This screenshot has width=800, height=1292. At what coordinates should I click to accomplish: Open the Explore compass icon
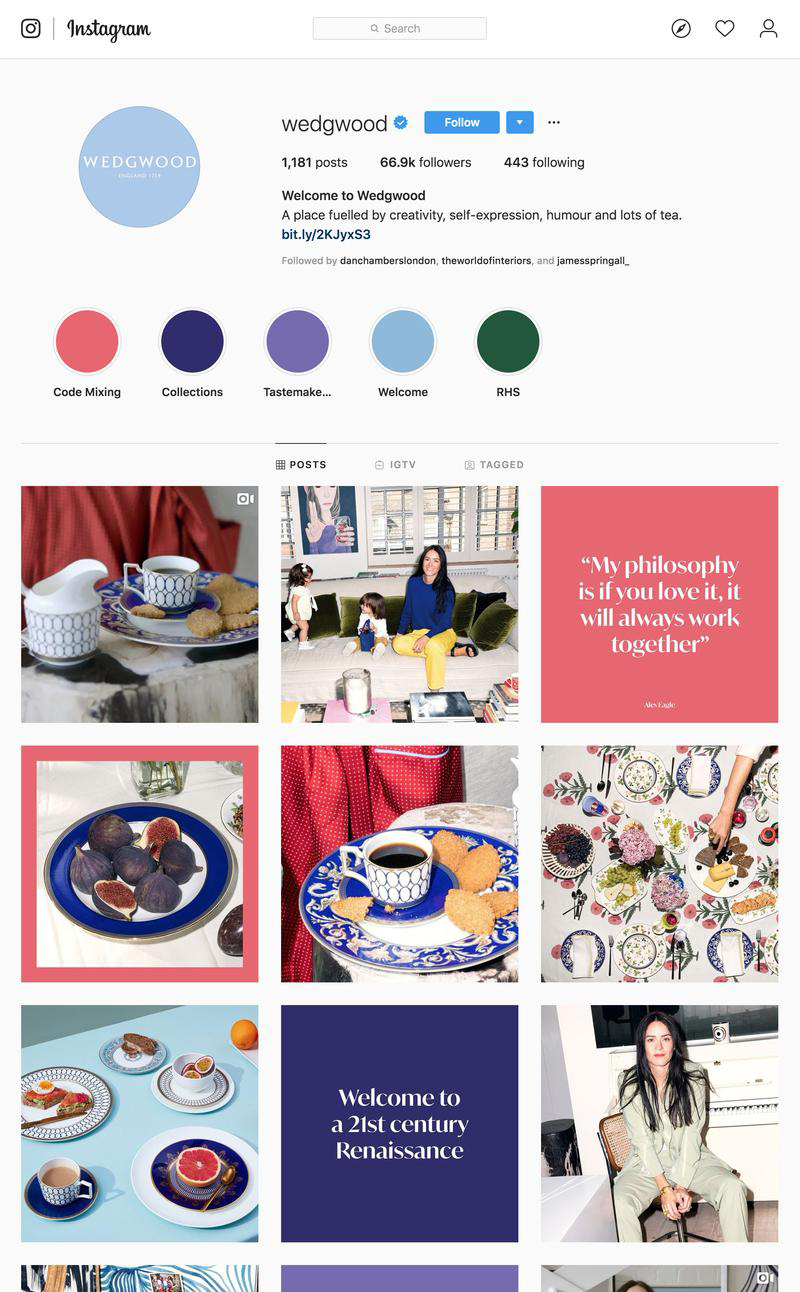coord(681,28)
